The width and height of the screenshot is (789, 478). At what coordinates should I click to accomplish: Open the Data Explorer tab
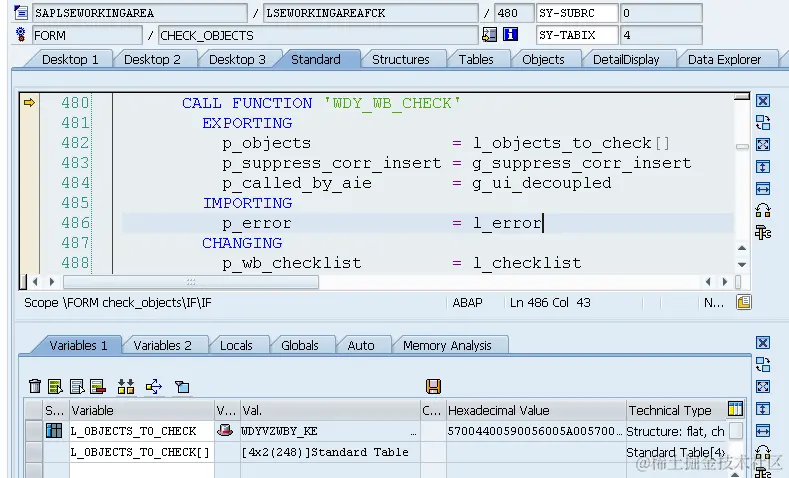(724, 59)
